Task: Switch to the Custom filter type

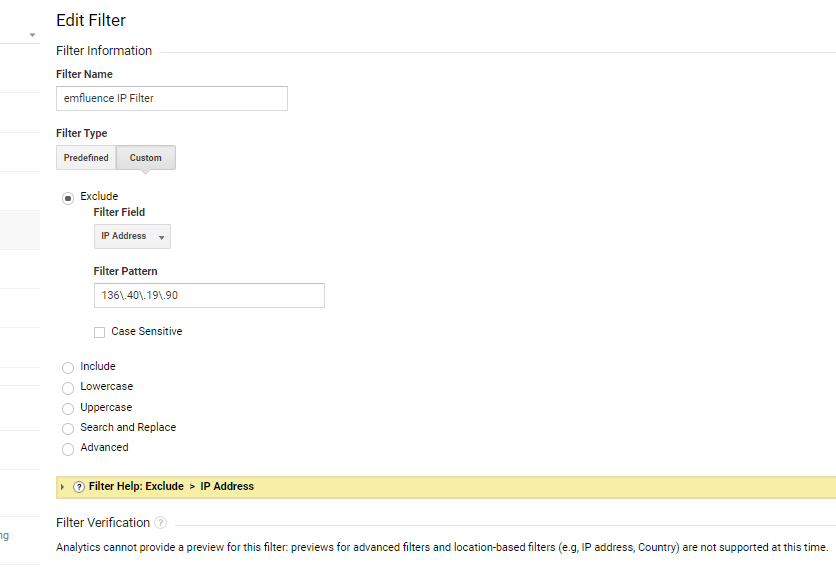Action: pos(146,158)
